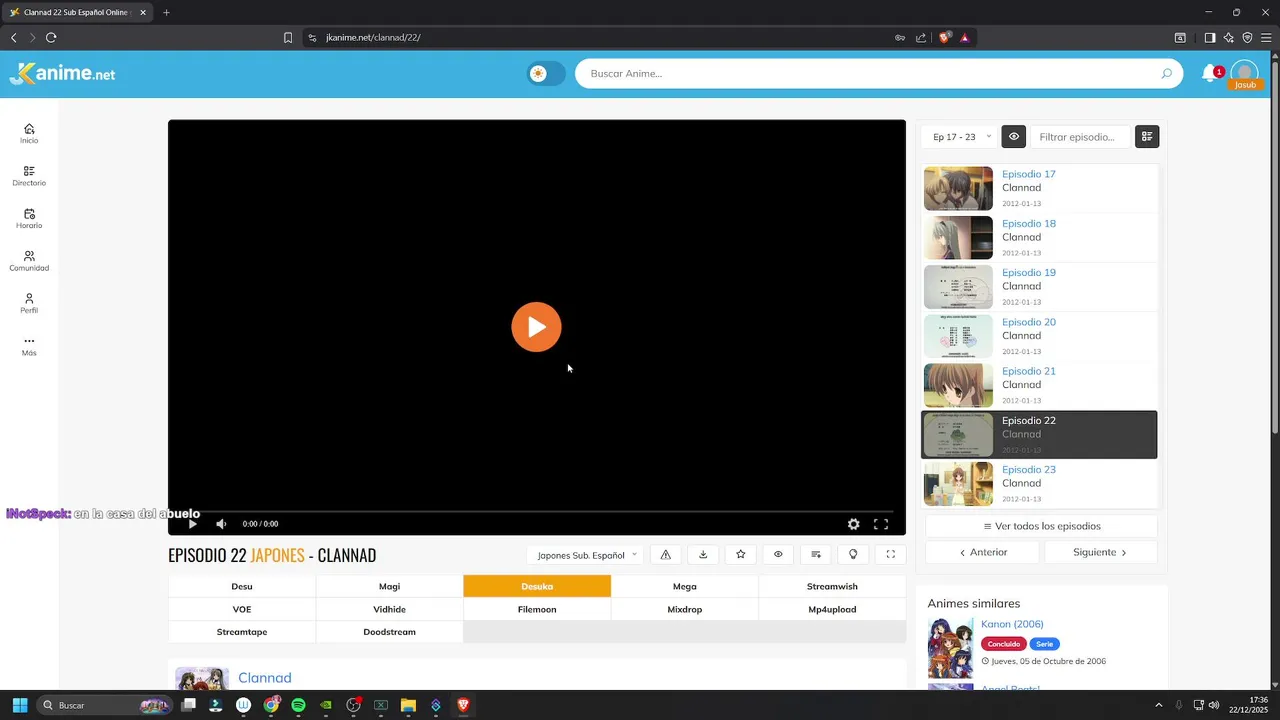Mark the anime as favorite with the star icon
Image resolution: width=1280 pixels, height=720 pixels.
point(741,555)
